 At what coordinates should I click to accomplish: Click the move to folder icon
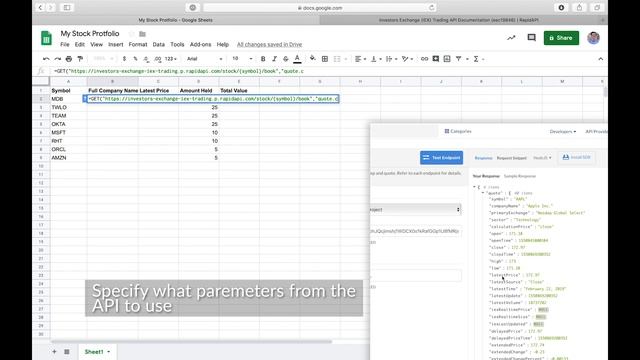[x=142, y=34]
